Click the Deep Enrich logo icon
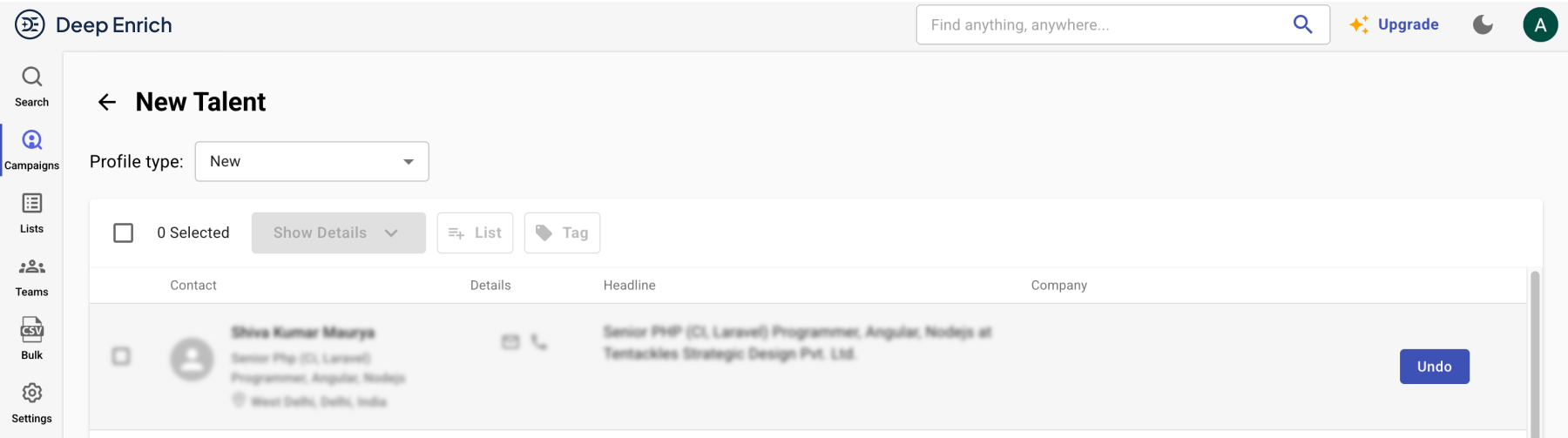Viewport: 1568px width, 438px height. pos(30,24)
